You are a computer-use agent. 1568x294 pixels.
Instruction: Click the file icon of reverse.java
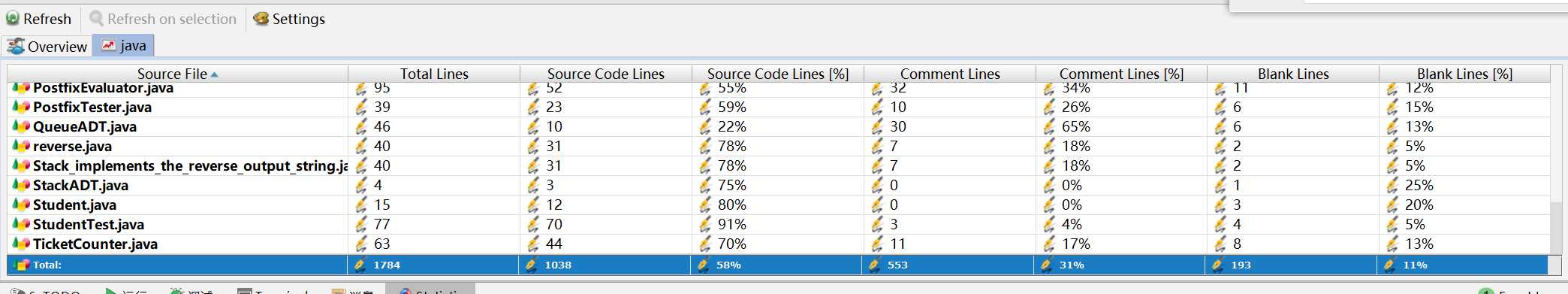(21, 146)
